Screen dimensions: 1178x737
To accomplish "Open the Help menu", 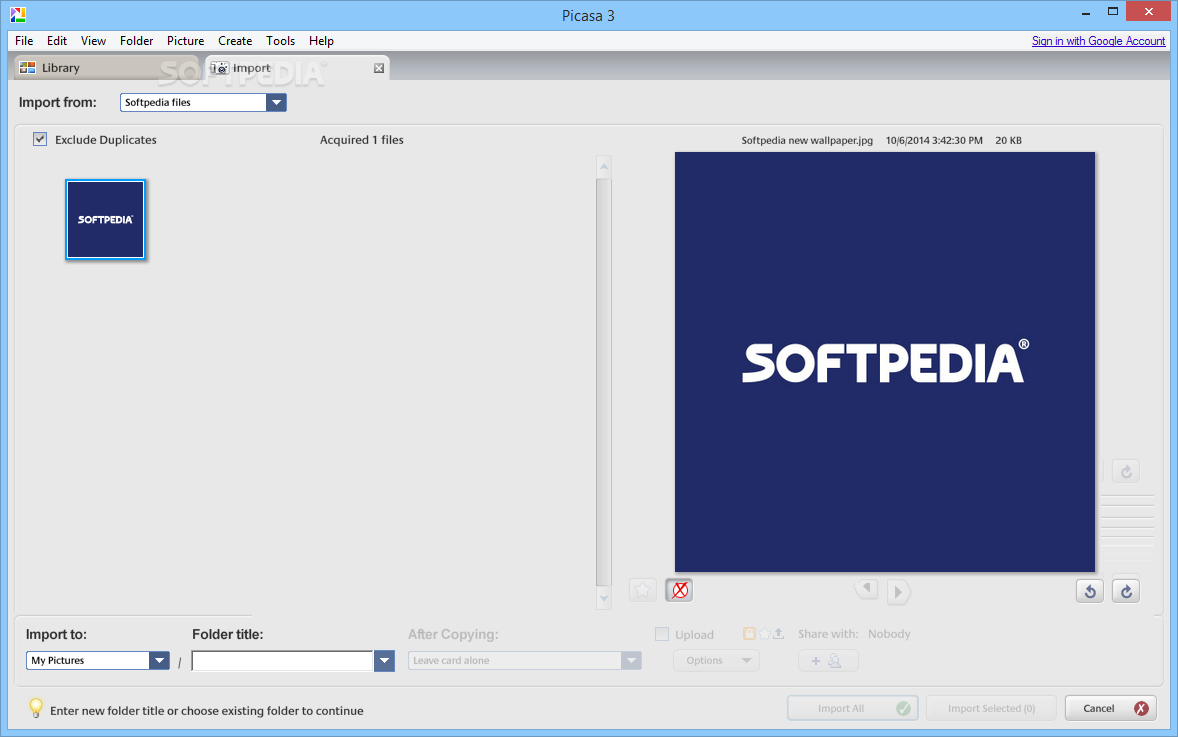I will [x=322, y=41].
